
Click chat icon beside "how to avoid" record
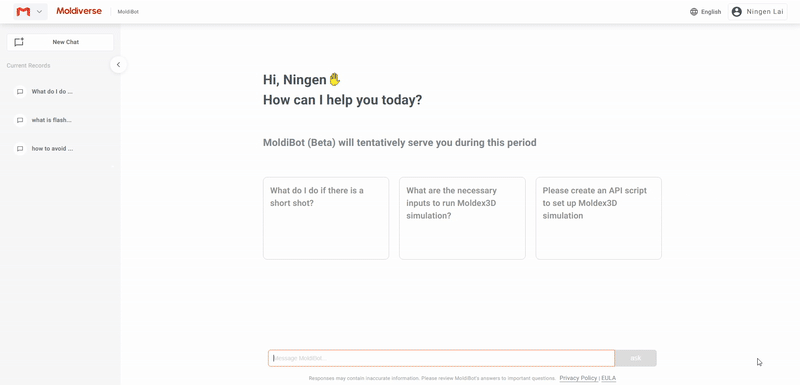(20, 149)
